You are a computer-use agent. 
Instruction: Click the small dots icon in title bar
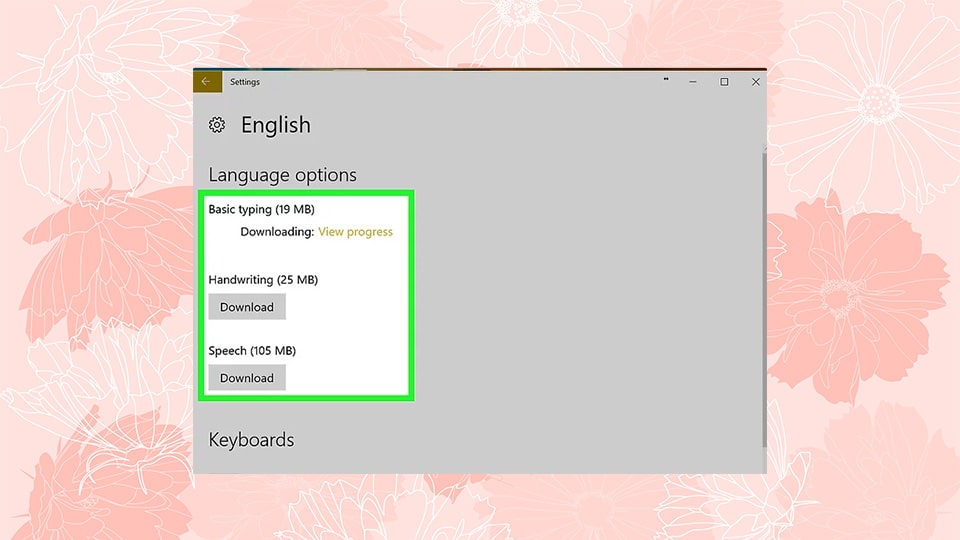coord(665,80)
